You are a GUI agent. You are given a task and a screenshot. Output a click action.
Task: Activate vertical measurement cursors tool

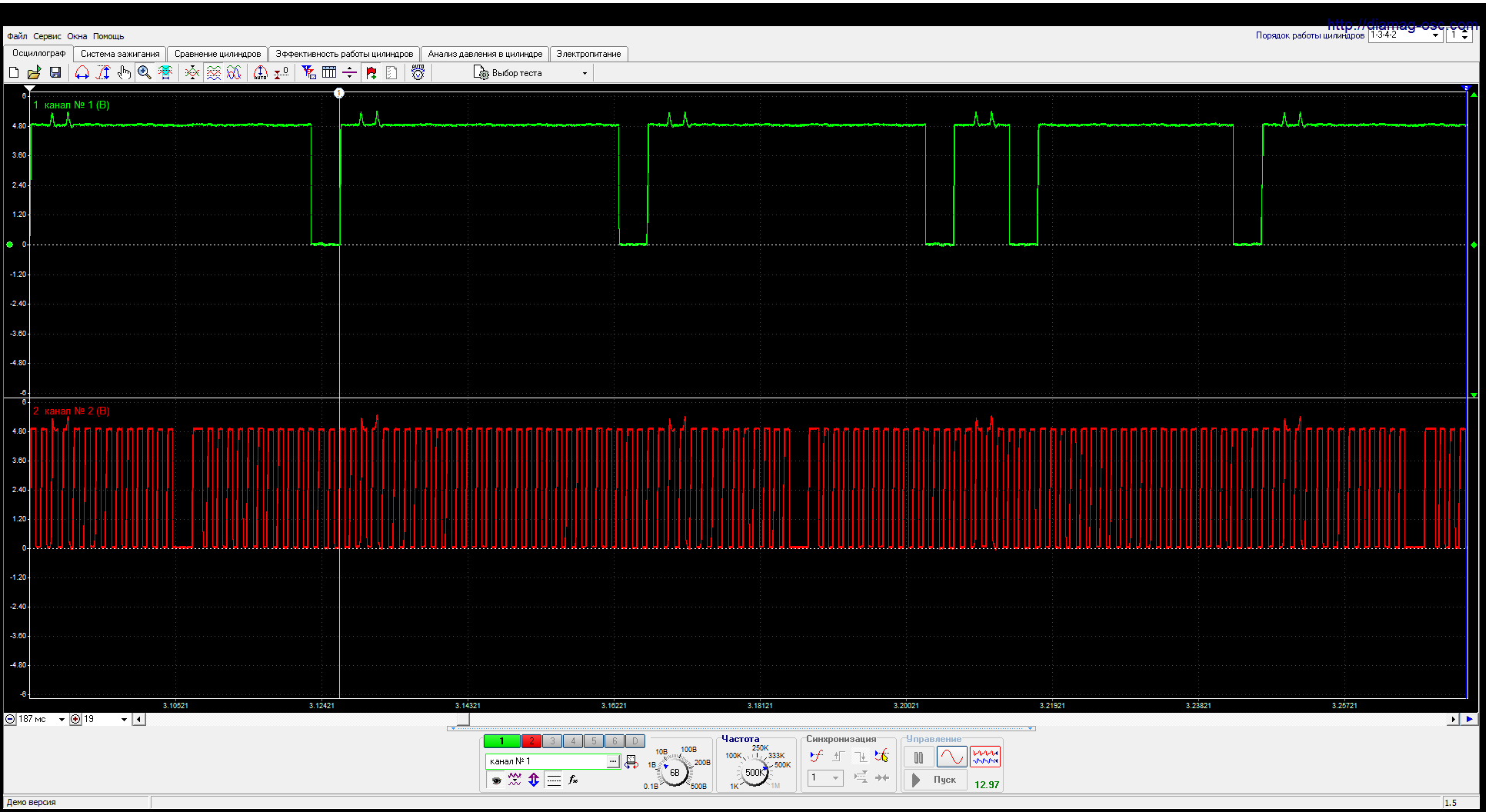(103, 72)
